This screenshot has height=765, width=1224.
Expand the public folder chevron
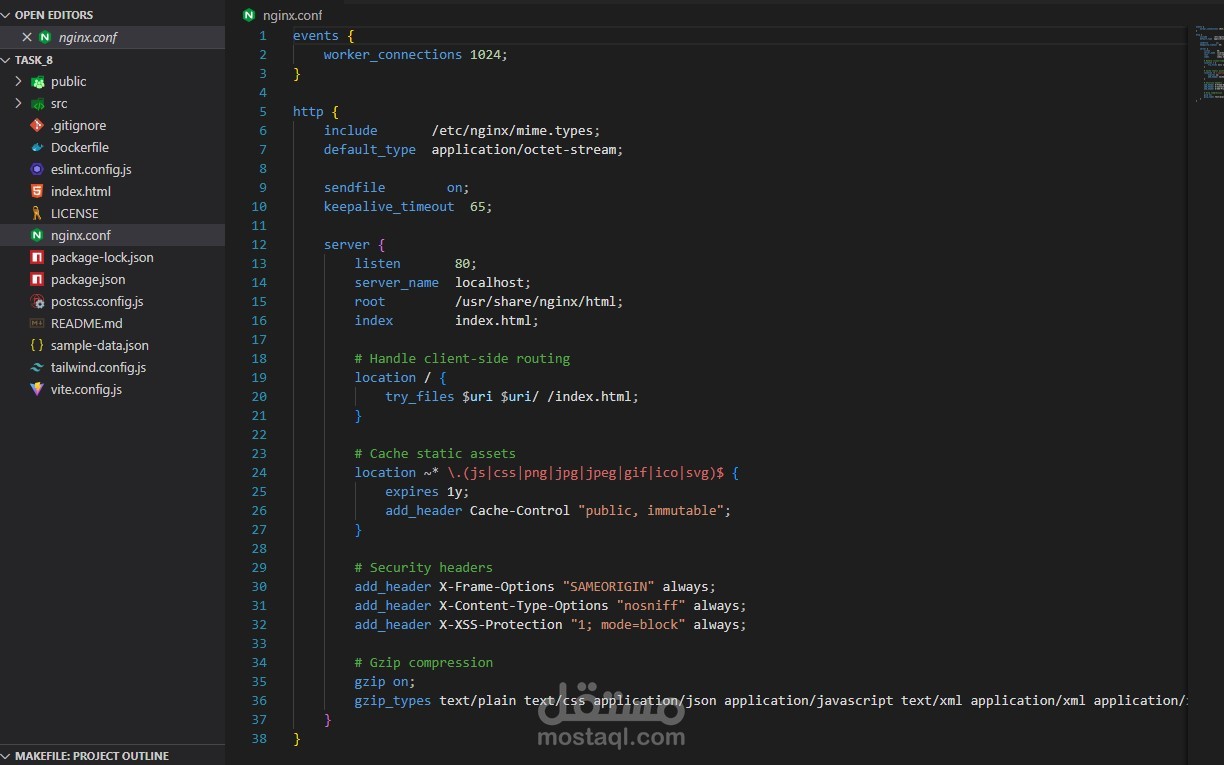tap(18, 81)
